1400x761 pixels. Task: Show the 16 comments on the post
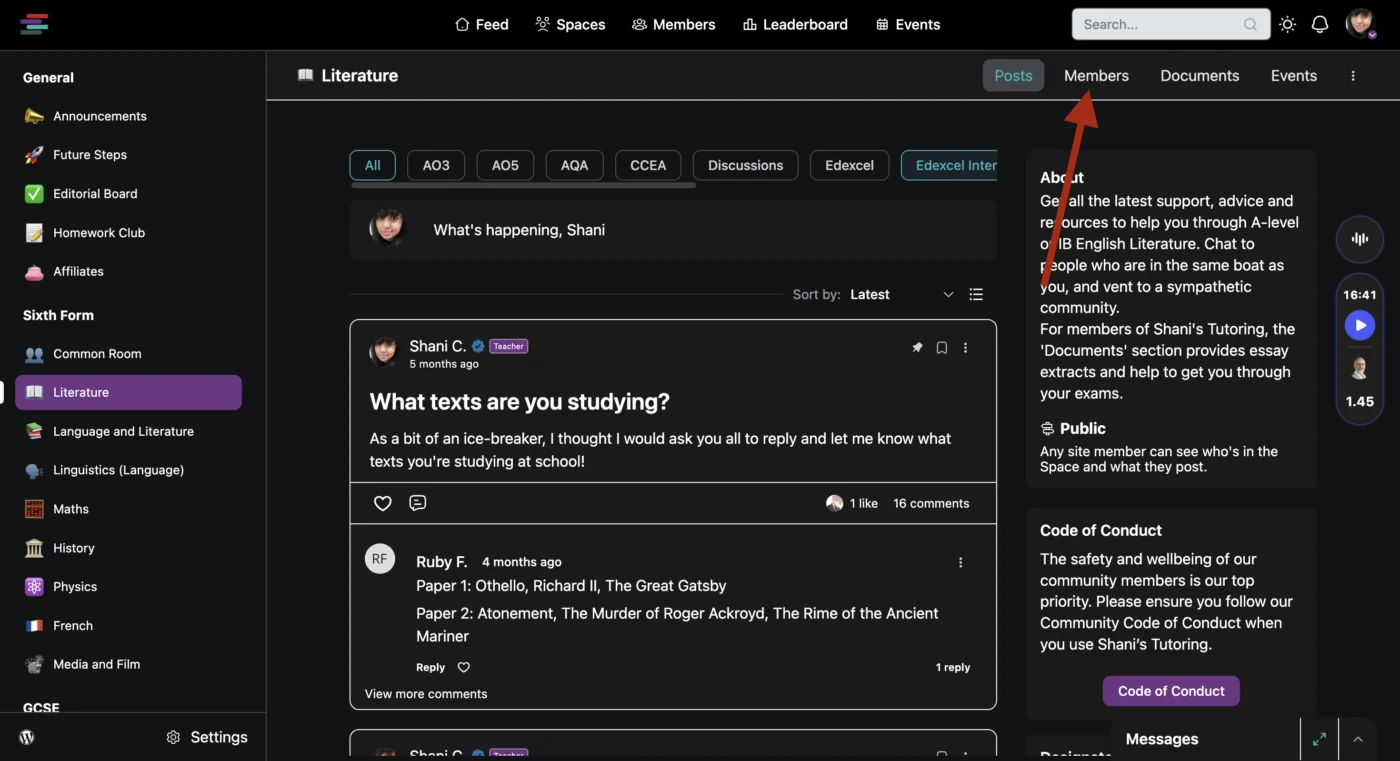pyautogui.click(x=931, y=504)
